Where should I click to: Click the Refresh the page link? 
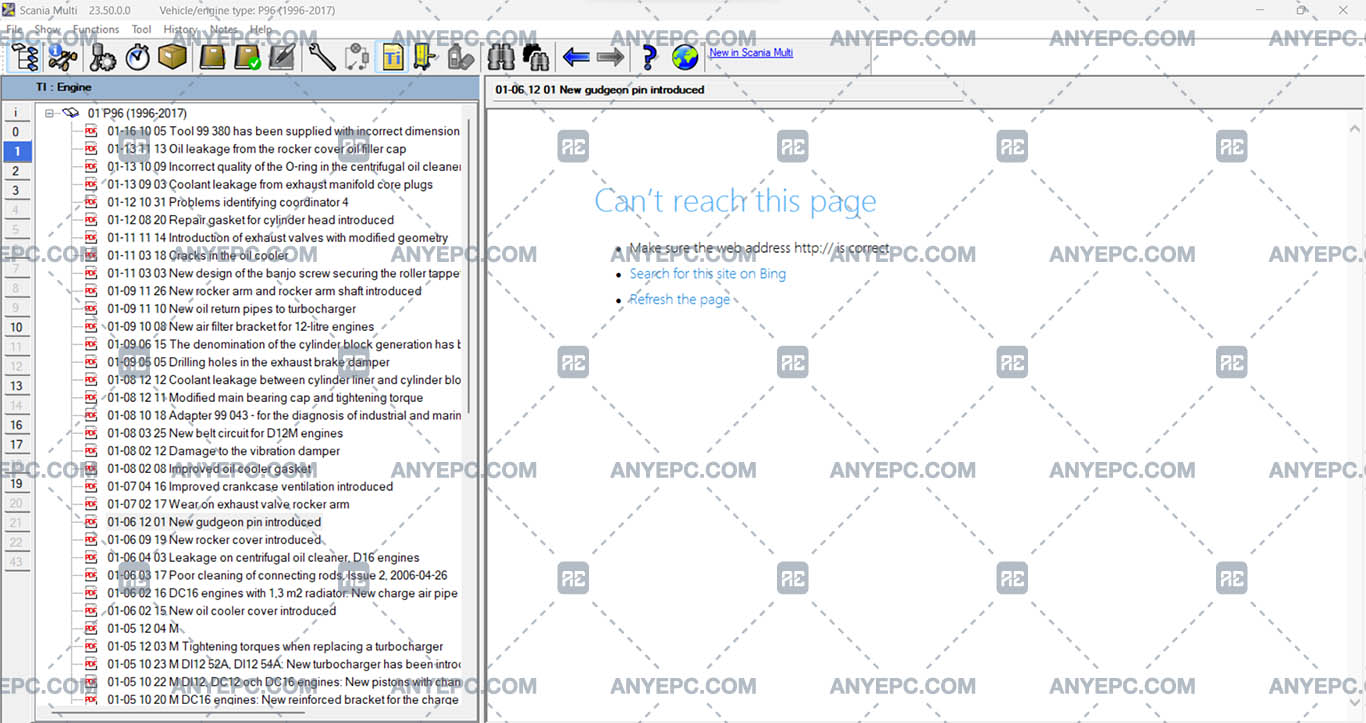click(x=680, y=300)
